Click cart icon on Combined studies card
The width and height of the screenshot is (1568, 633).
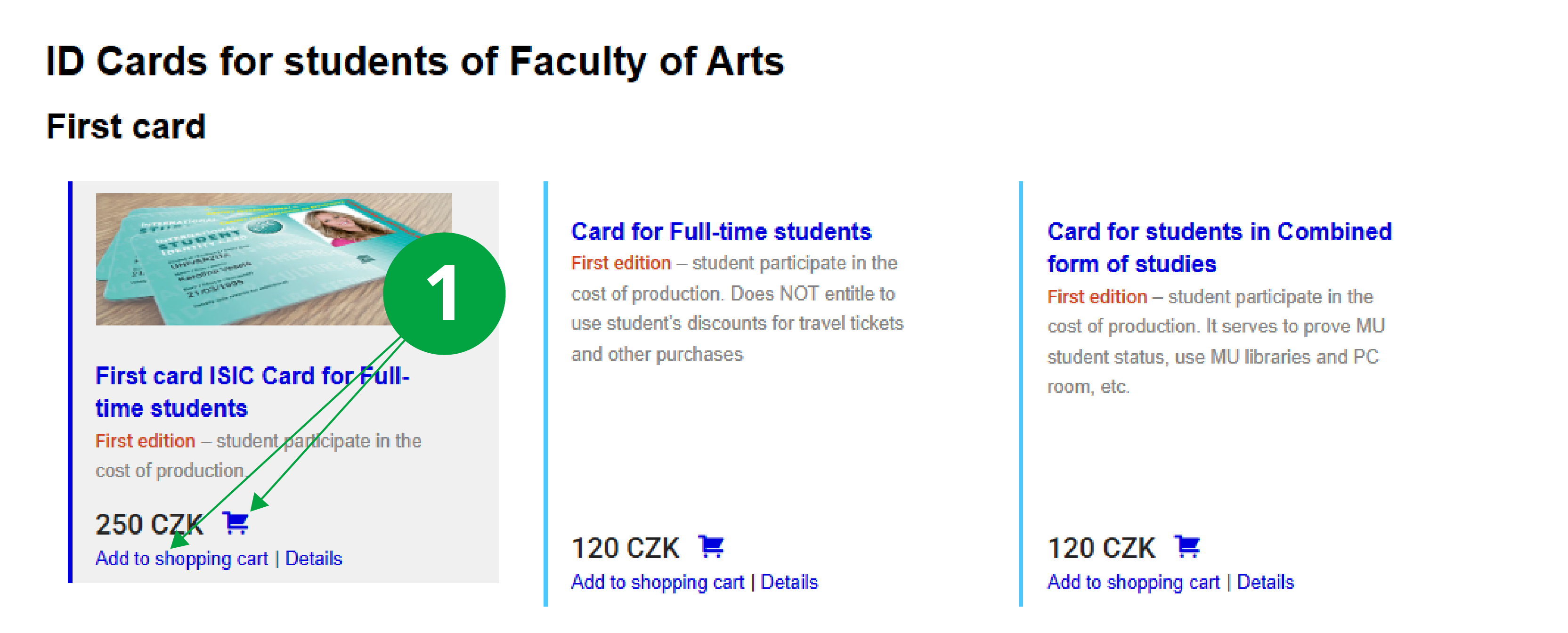pyautogui.click(x=1187, y=546)
